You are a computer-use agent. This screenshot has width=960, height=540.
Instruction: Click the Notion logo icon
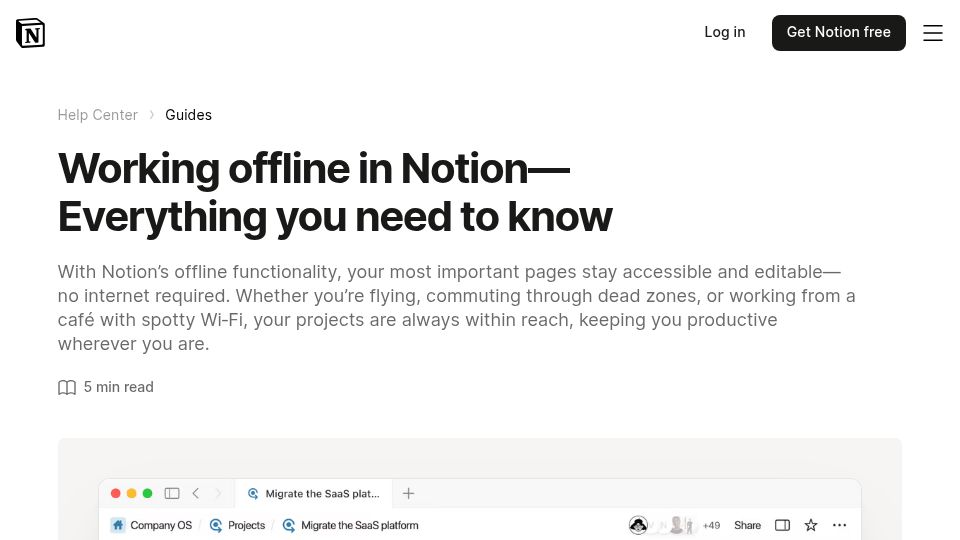30,32
